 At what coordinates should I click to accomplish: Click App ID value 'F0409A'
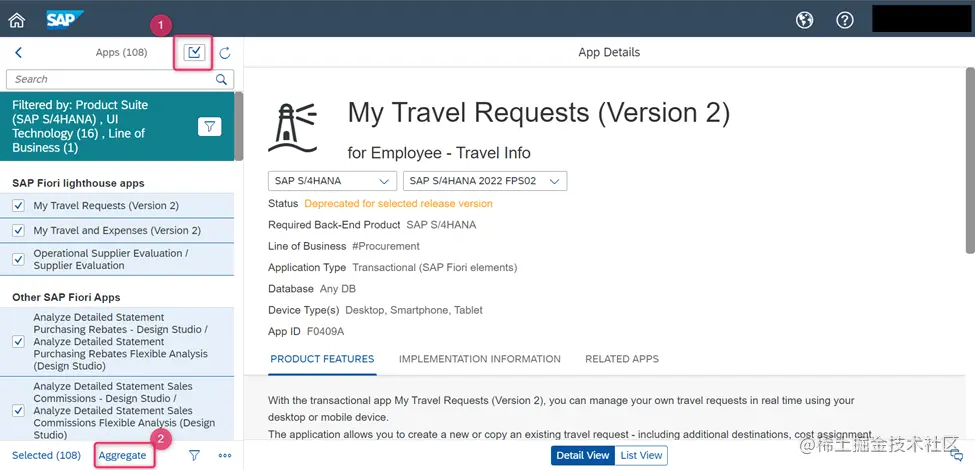(x=326, y=331)
